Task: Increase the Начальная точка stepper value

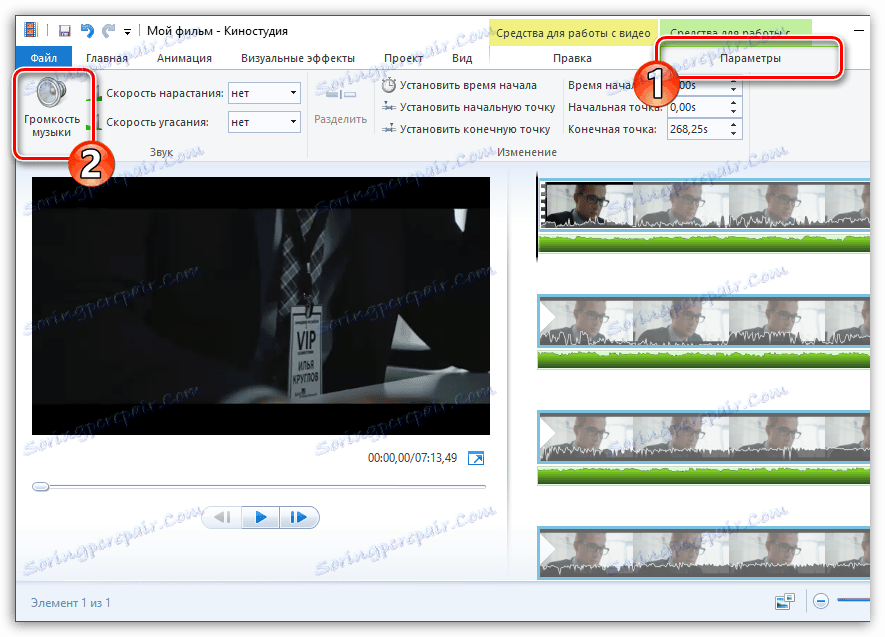Action: coord(733,103)
